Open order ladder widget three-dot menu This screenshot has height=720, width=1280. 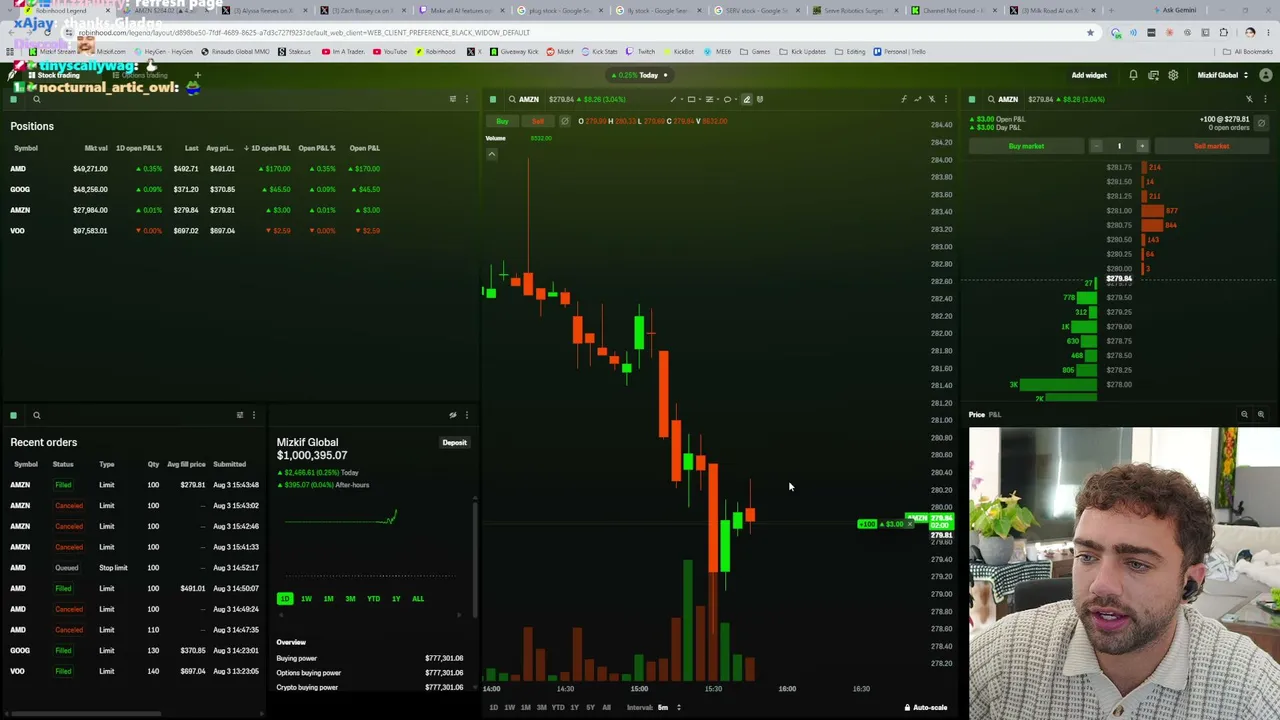coord(1265,99)
